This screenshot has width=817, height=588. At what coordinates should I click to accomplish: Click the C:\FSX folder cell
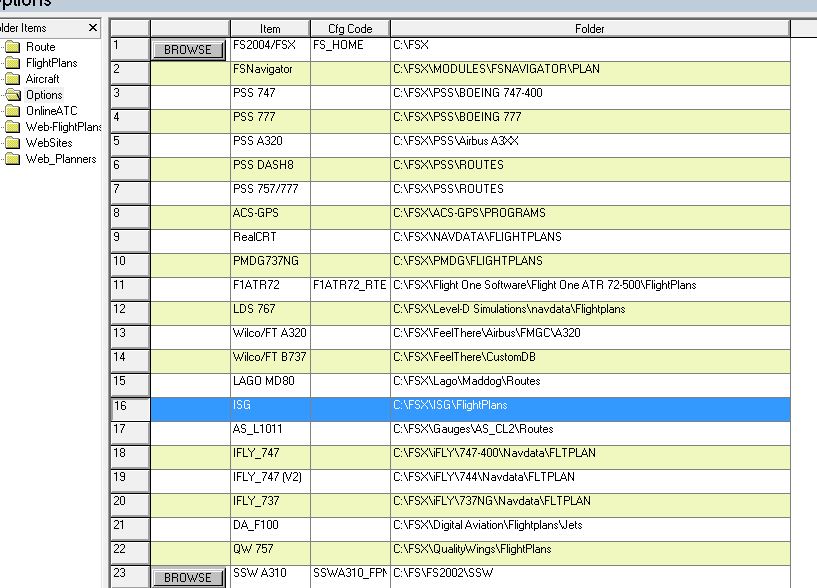pyautogui.click(x=590, y=49)
